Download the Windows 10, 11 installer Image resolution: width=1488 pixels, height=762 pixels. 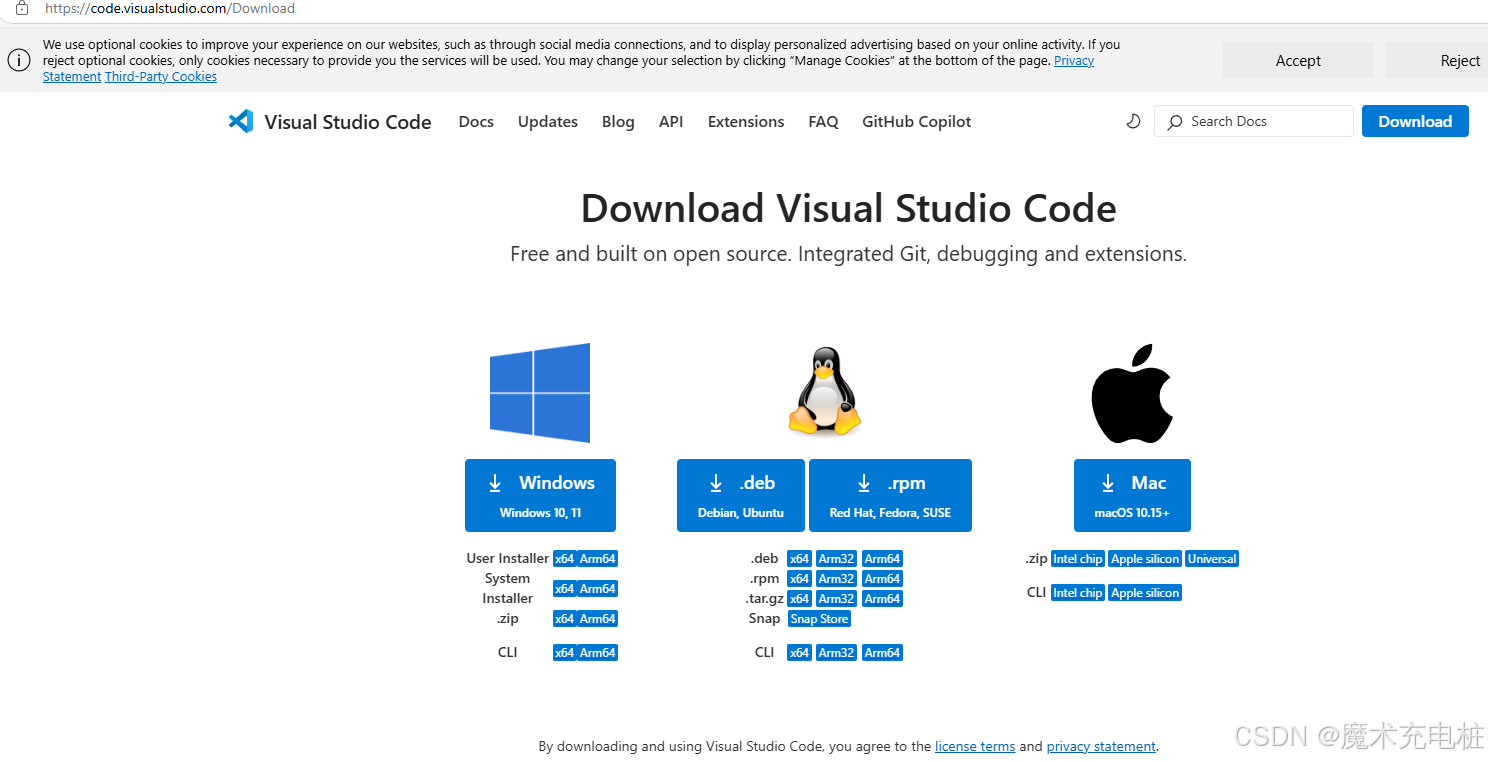[x=540, y=495]
